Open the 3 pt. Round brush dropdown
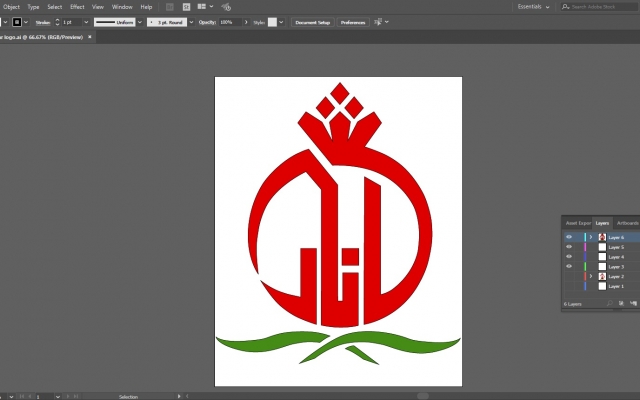This screenshot has width=640, height=400. tap(191, 22)
